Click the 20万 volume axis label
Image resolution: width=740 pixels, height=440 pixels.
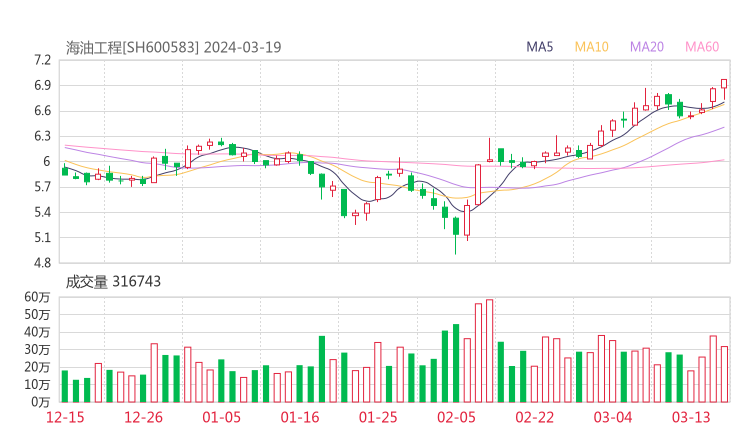point(37,367)
